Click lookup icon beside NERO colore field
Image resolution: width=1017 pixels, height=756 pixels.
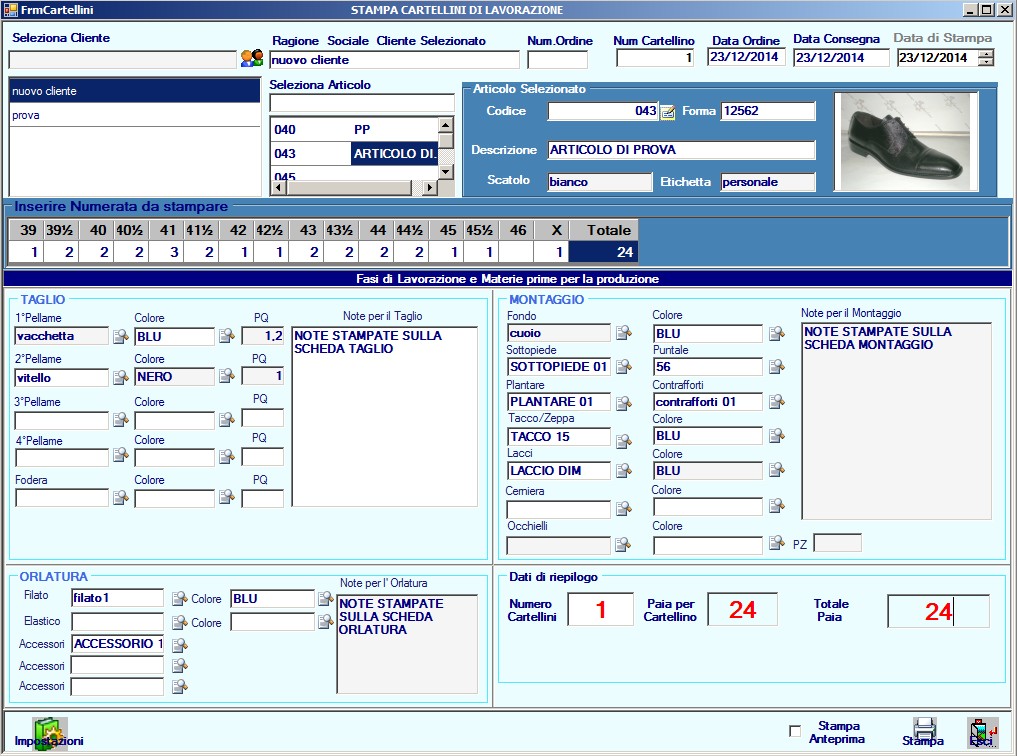point(226,376)
